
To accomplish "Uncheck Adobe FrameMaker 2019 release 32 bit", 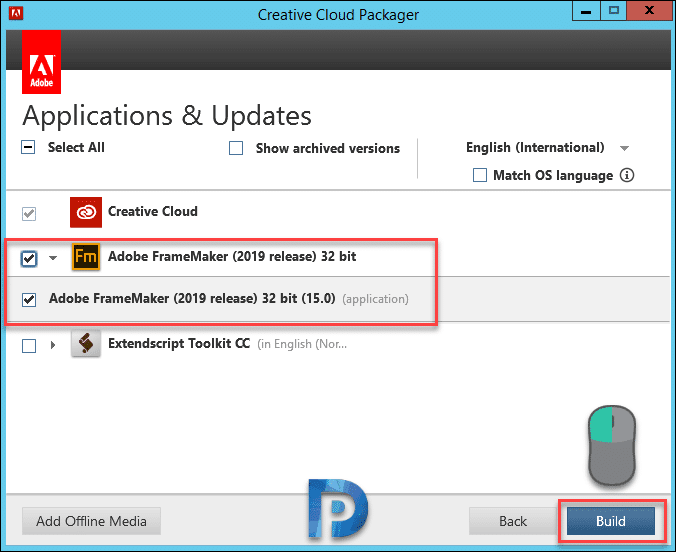I will [x=29, y=258].
